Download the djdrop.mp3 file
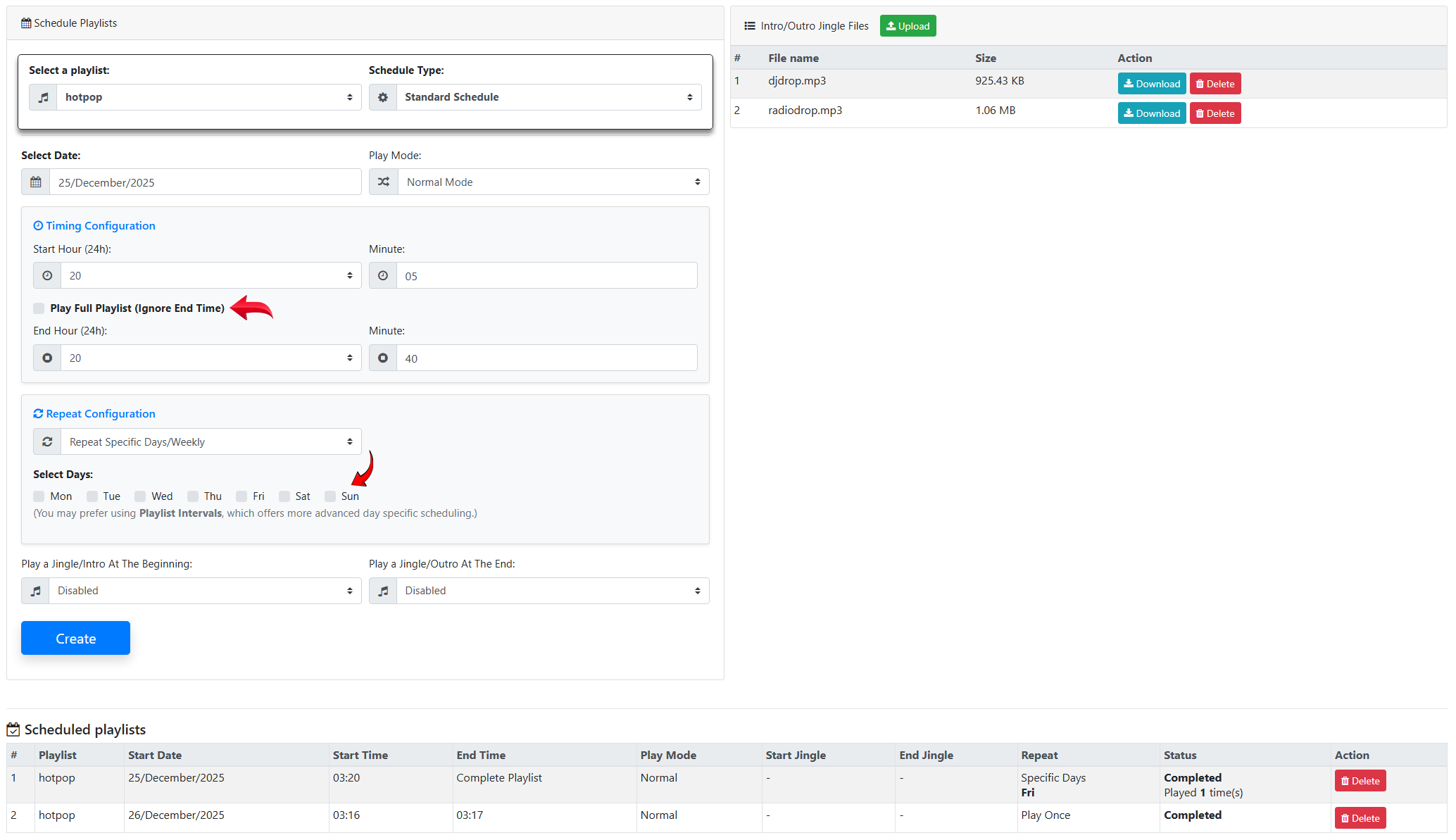 pos(1151,84)
